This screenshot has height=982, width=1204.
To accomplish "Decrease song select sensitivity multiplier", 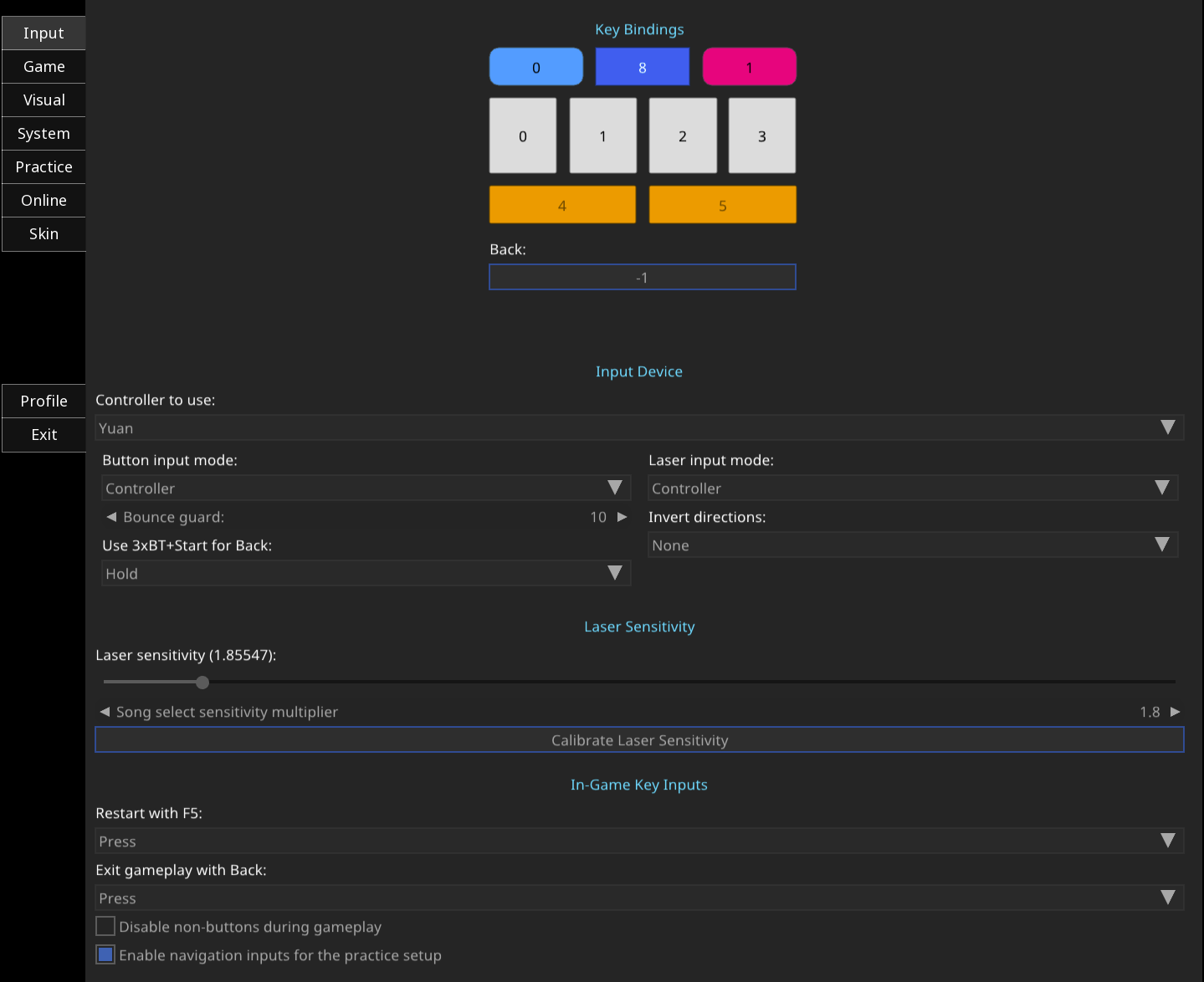I will [105, 712].
